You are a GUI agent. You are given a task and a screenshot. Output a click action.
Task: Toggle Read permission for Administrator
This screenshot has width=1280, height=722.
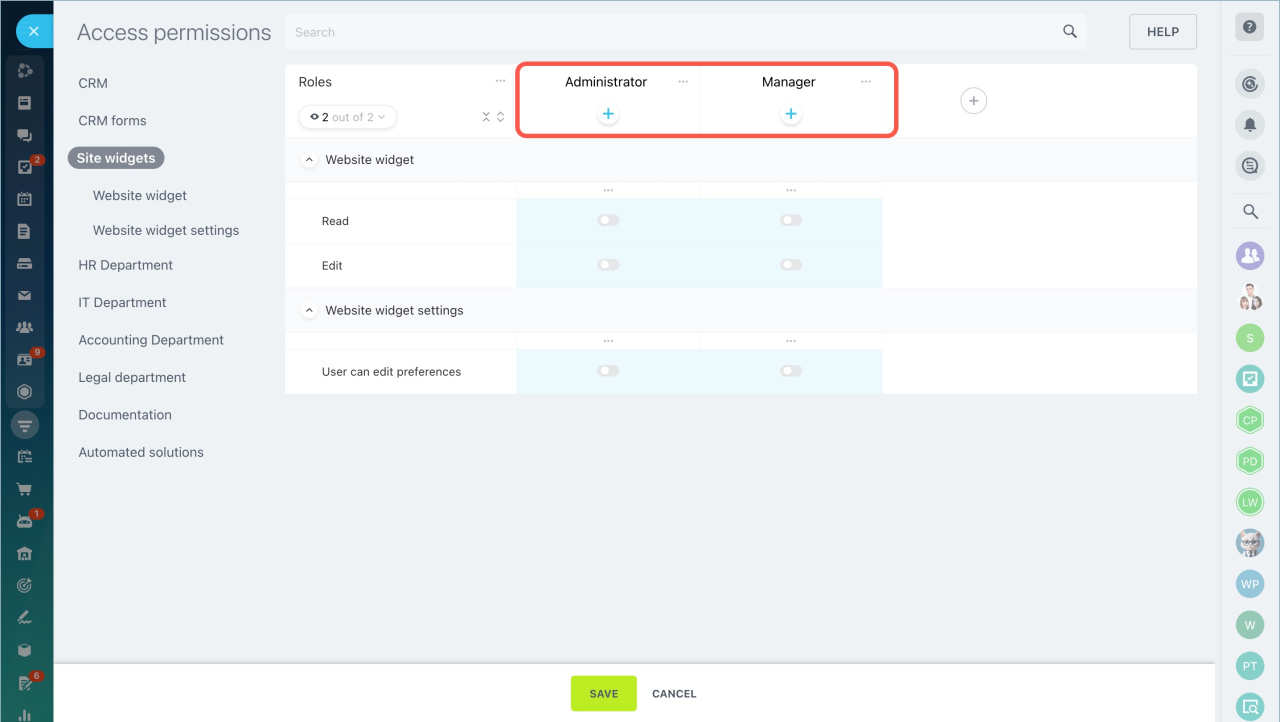(608, 221)
